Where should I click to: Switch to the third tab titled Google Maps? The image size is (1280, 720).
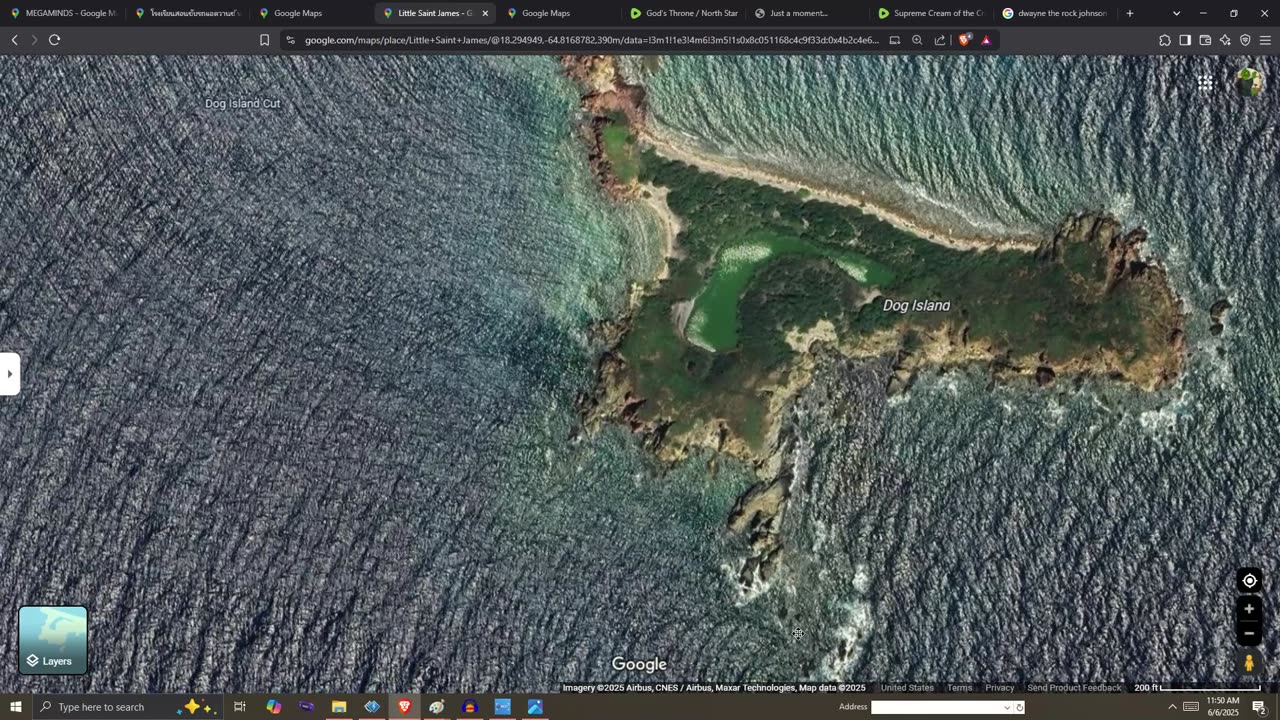click(311, 13)
